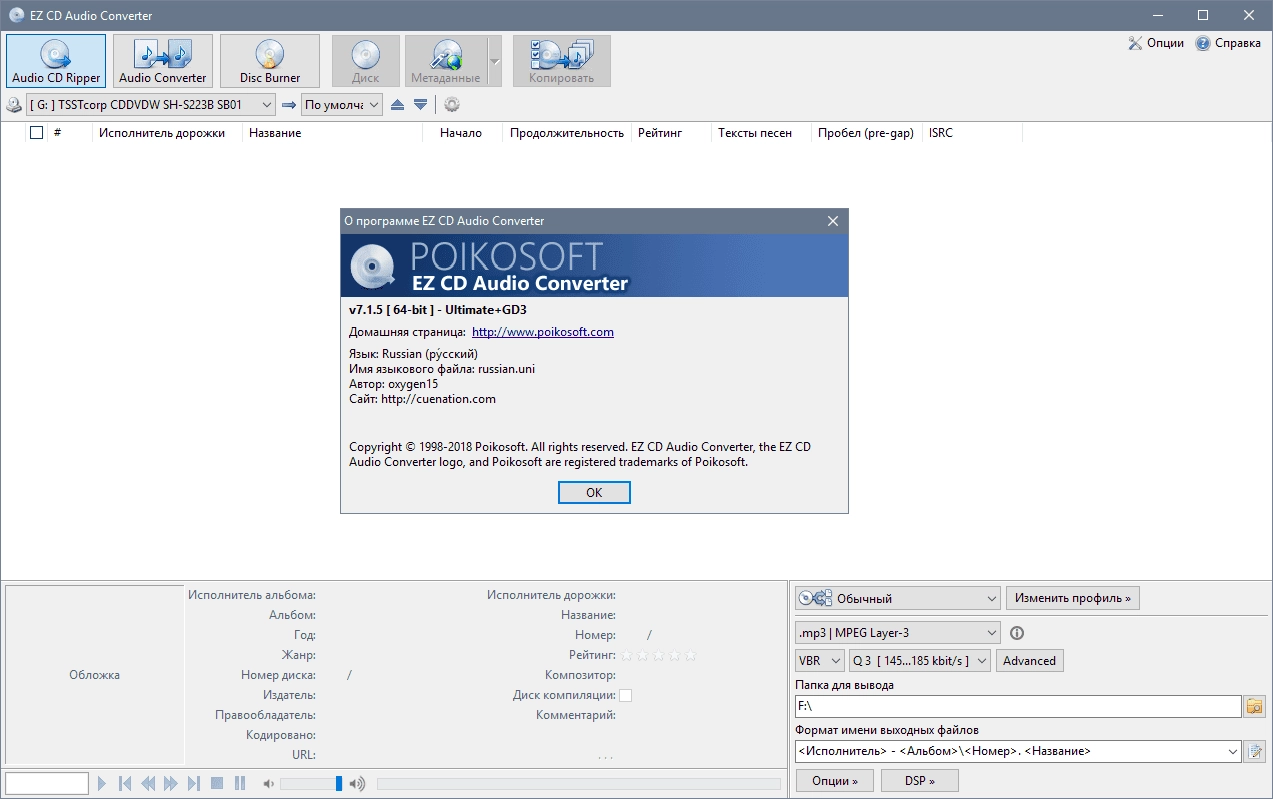The image size is (1273, 799).
Task: Click the load disc down-arrow icon
Action: coord(421,104)
